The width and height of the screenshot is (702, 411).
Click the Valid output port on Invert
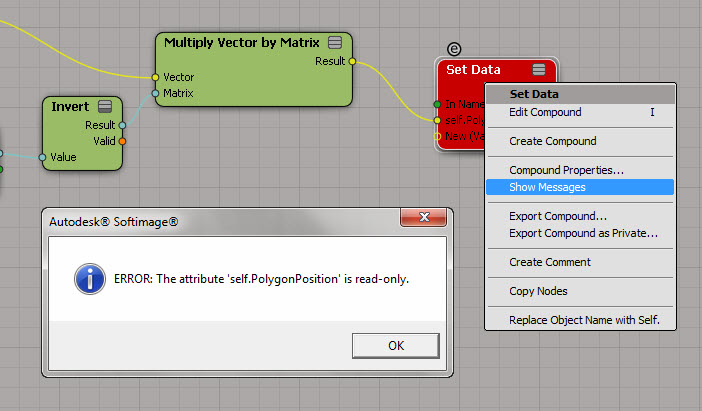[x=122, y=141]
